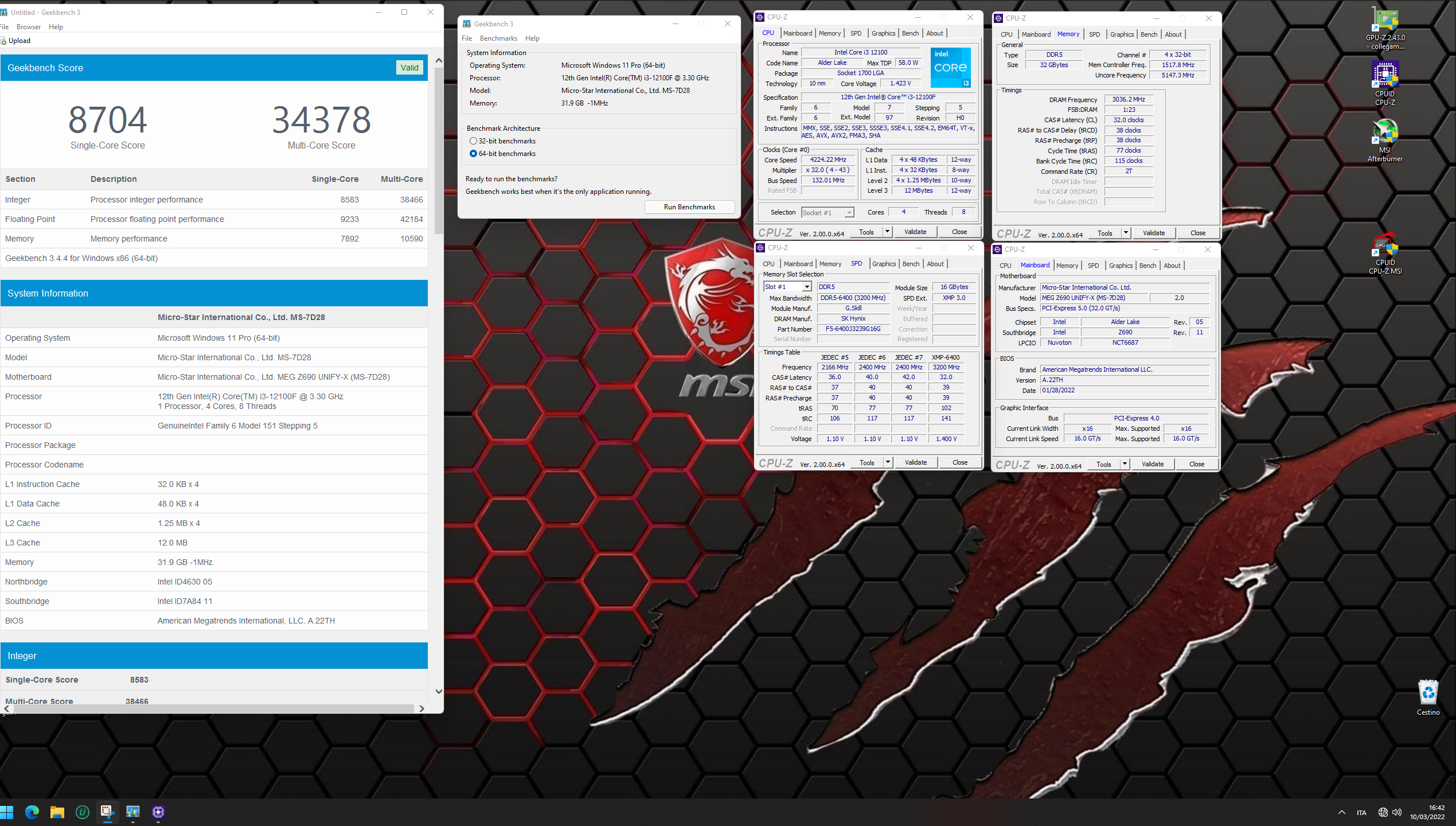The image size is (1456, 826).
Task: Click right arrow of Geekbench horizontal scrollbar
Action: pyautogui.click(x=422, y=709)
